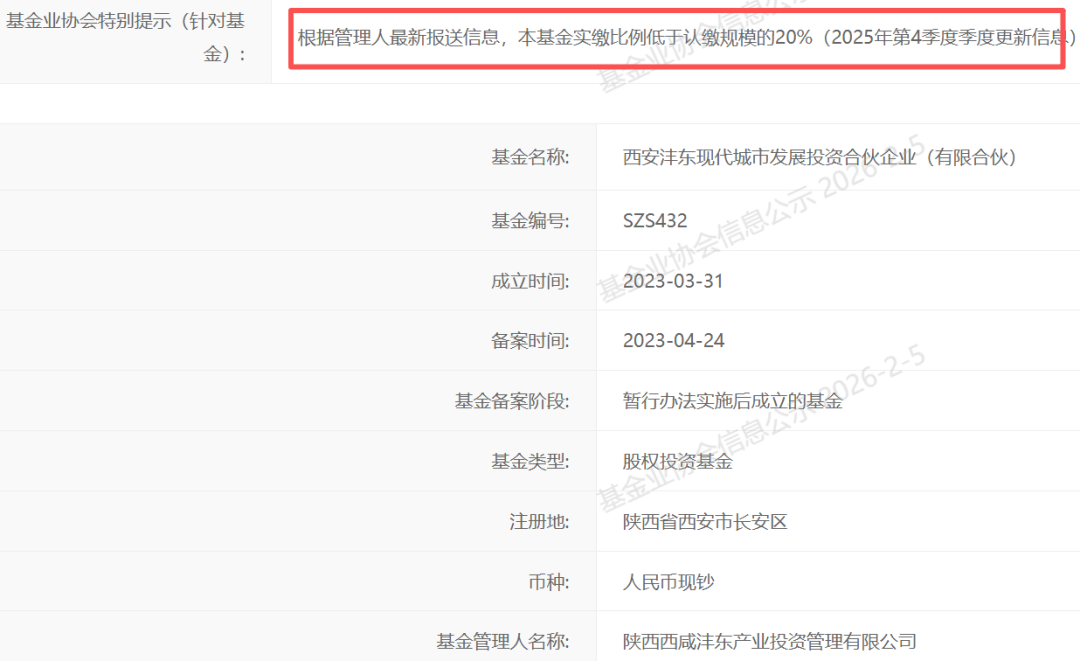Image resolution: width=1080 pixels, height=661 pixels.
Task: Click the 基金类型 field label
Action: pos(529,461)
